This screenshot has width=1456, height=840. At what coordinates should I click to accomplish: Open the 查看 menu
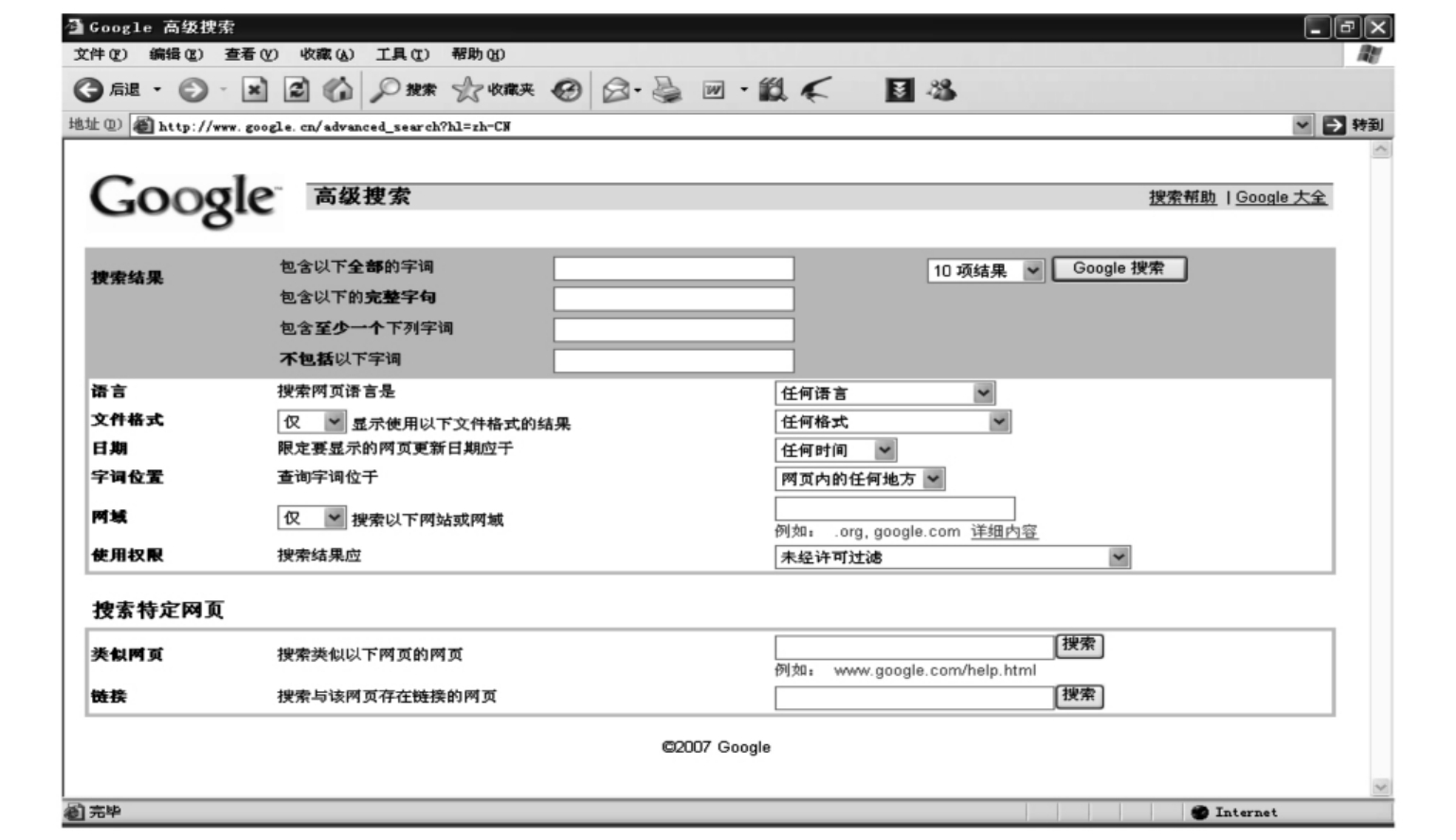251,55
